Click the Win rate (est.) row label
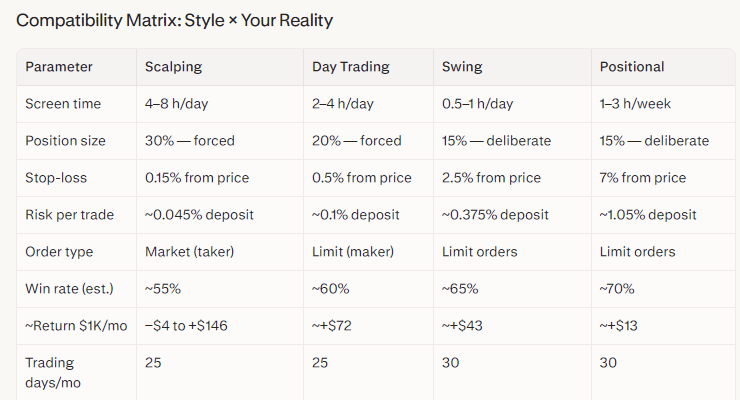740x400 pixels. point(69,289)
